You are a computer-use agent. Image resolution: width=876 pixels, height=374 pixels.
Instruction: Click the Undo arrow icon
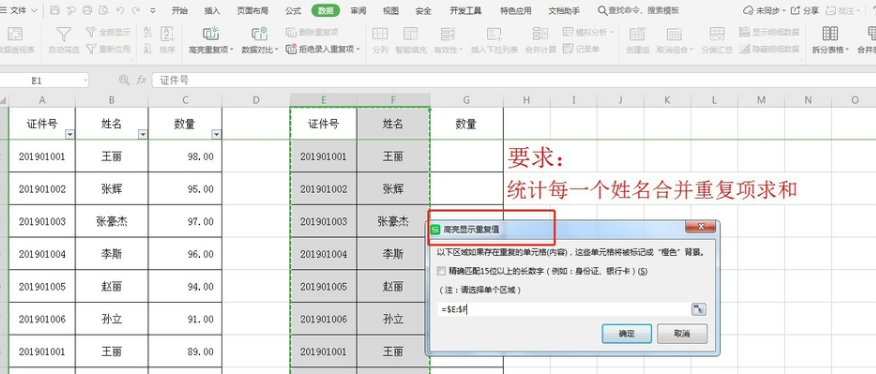pos(120,10)
